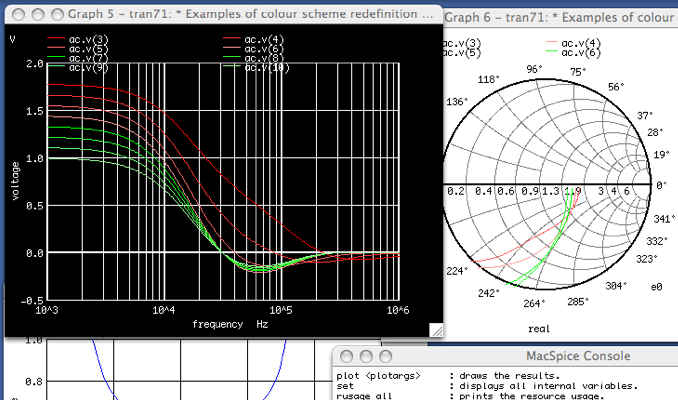Click the ac.v(4) legend entry in Graph 6

coord(573,43)
